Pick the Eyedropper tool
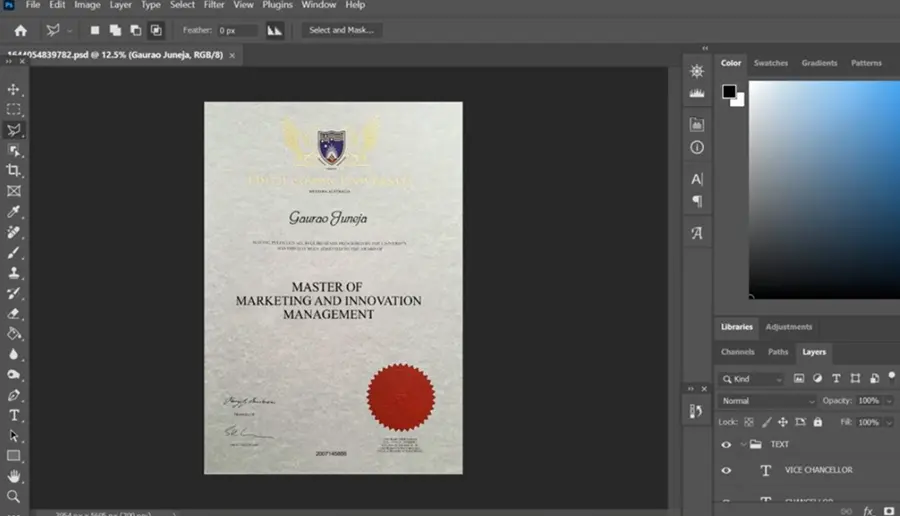Image resolution: width=900 pixels, height=516 pixels. 13,211
